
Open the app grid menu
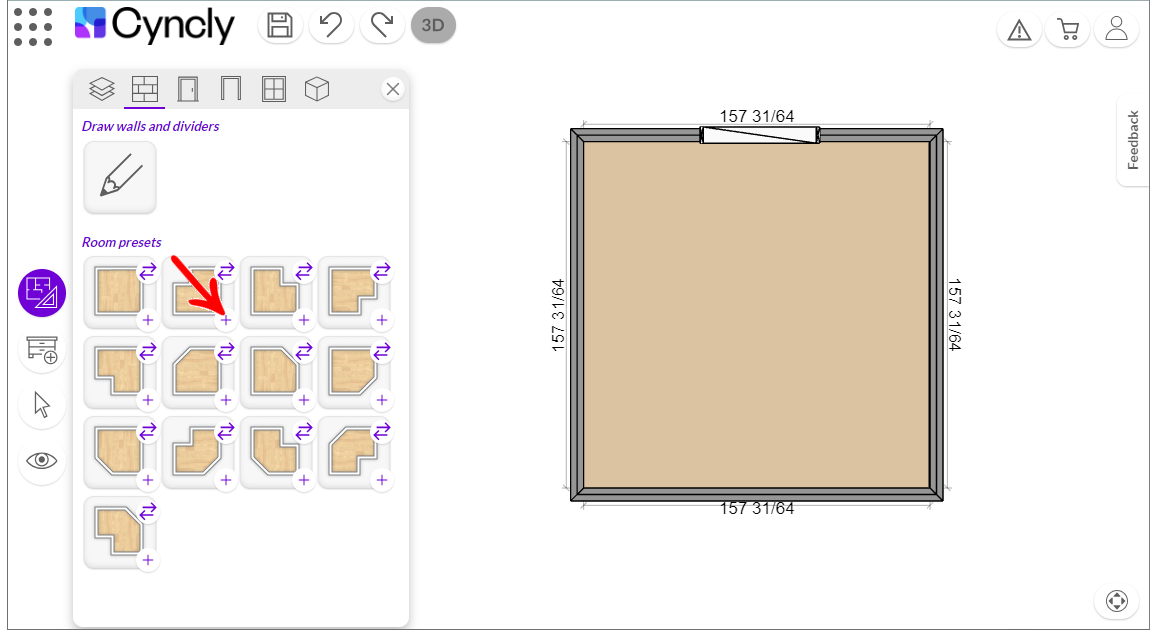[x=33, y=27]
